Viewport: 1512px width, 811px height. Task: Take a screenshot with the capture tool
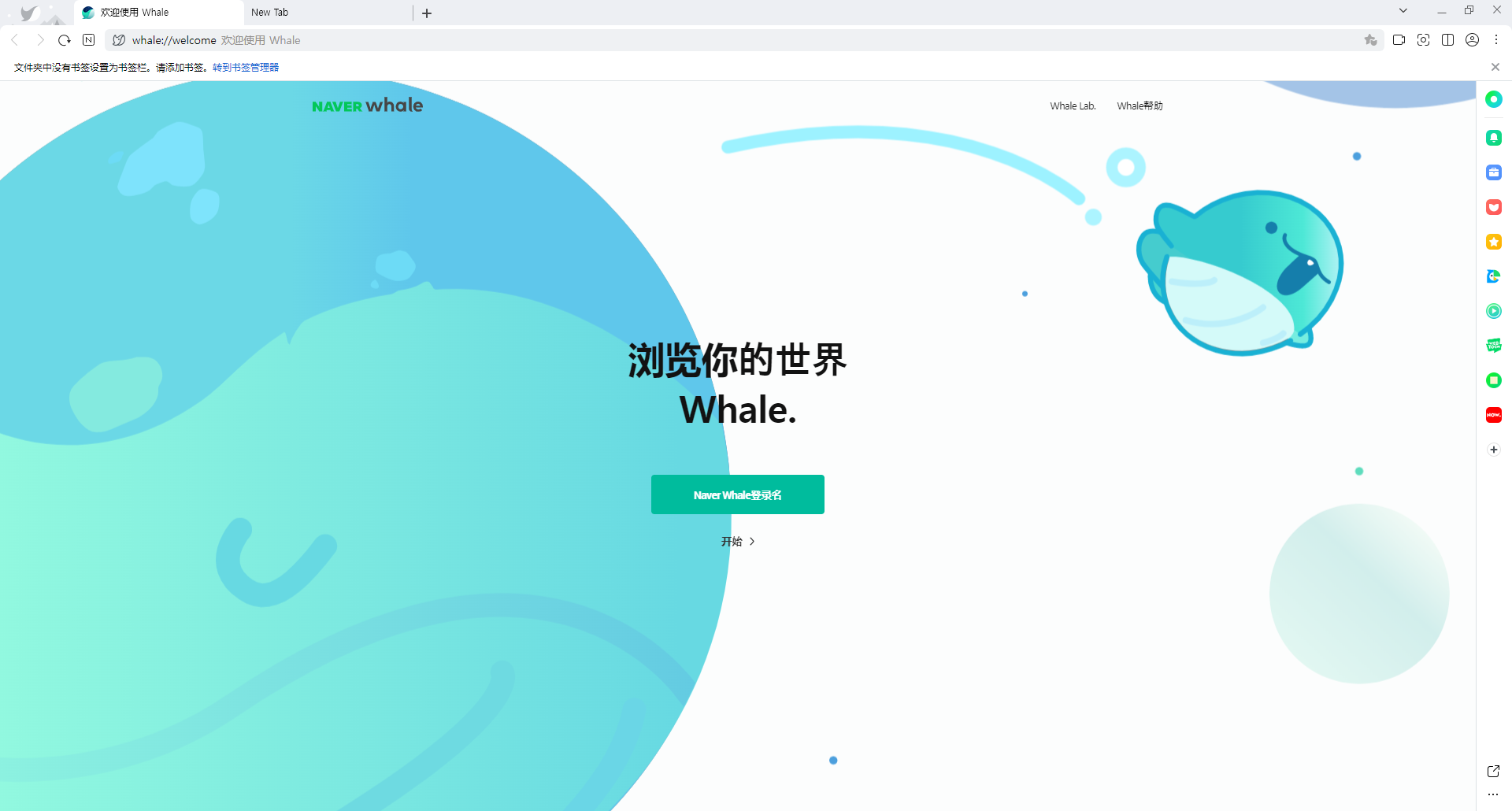(x=1423, y=39)
